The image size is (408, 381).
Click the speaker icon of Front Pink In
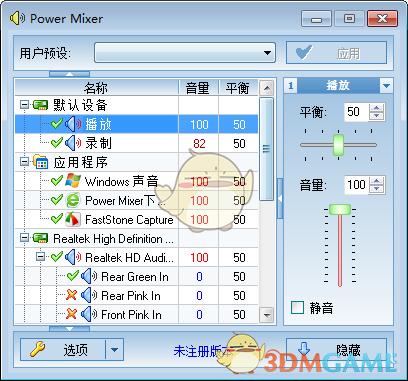pos(89,314)
